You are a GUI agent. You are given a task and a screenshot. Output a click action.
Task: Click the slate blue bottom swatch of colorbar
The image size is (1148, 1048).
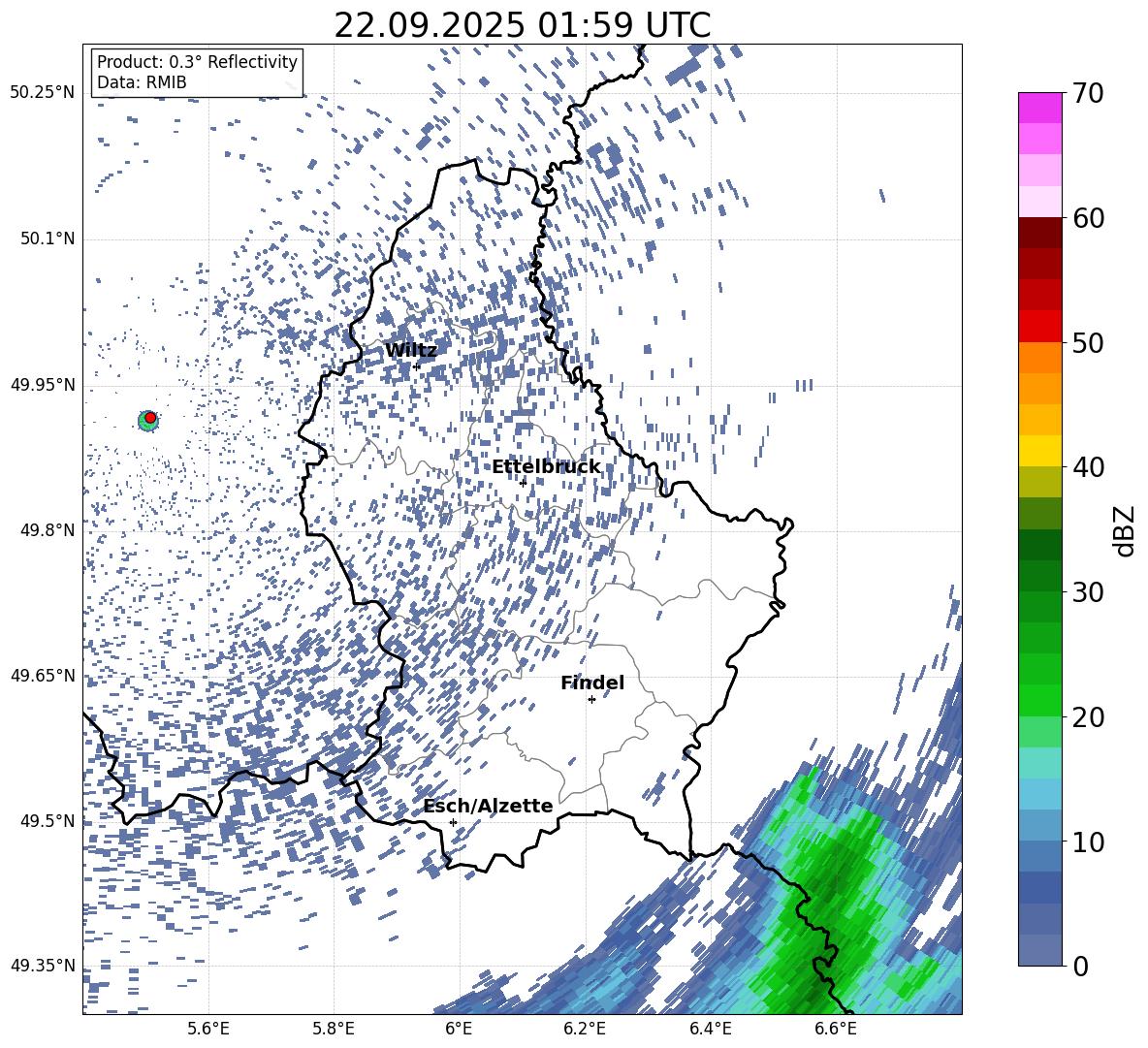tap(1039, 950)
